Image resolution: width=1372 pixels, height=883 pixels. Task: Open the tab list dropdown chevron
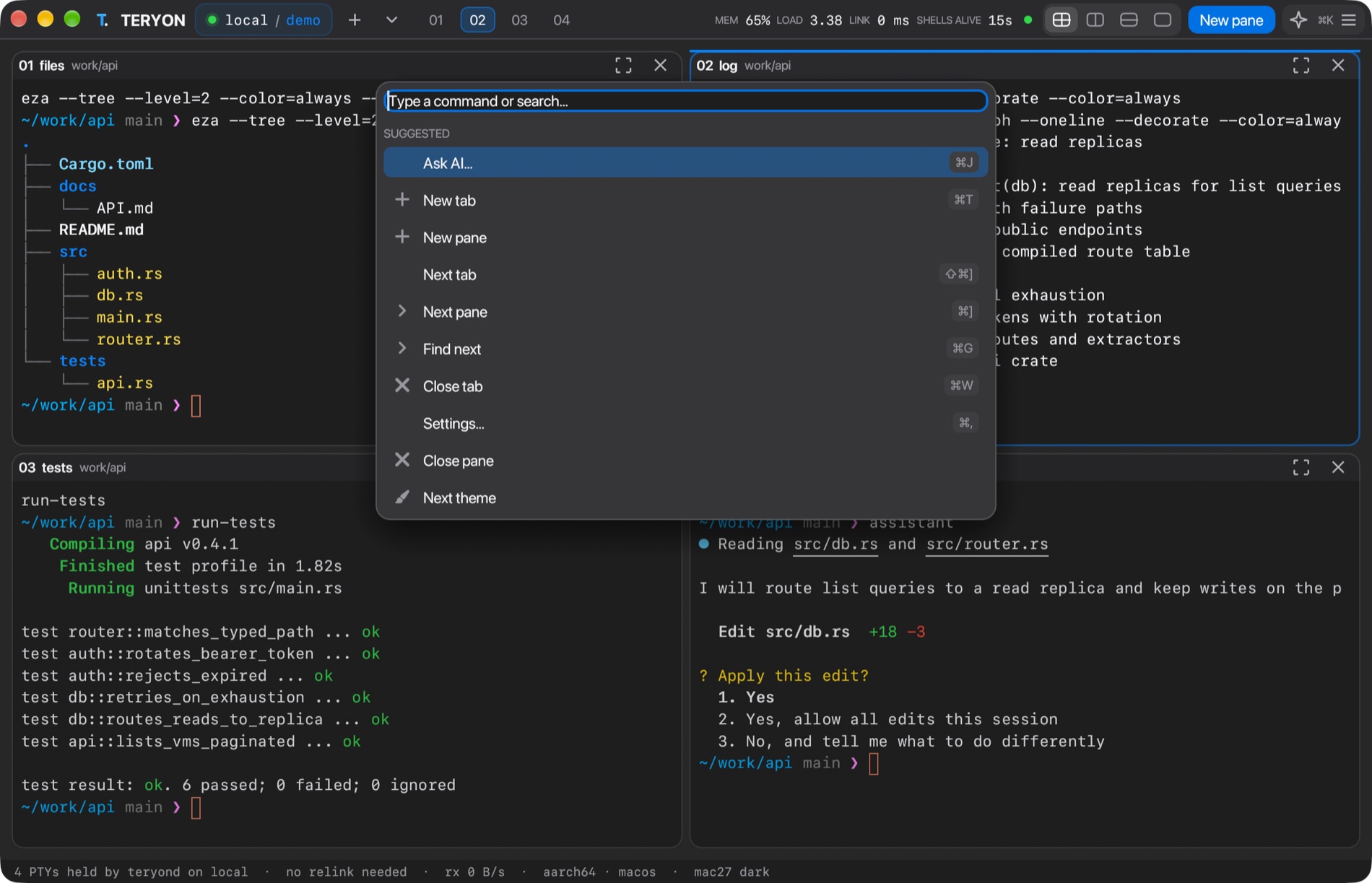tap(391, 20)
